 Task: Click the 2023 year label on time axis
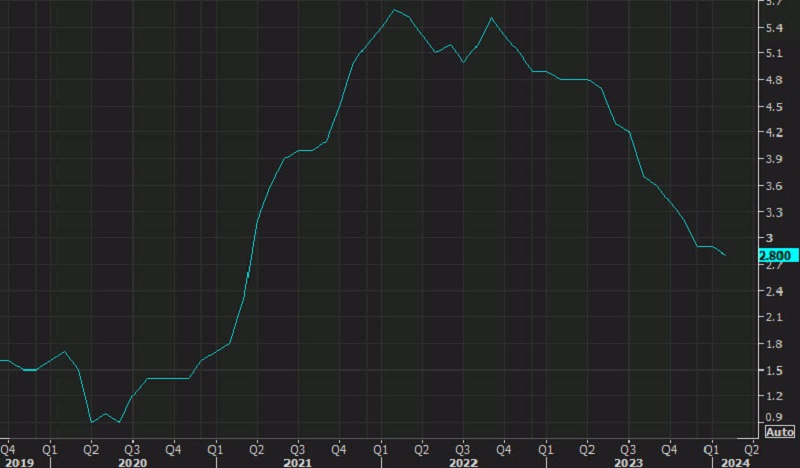tap(627, 461)
